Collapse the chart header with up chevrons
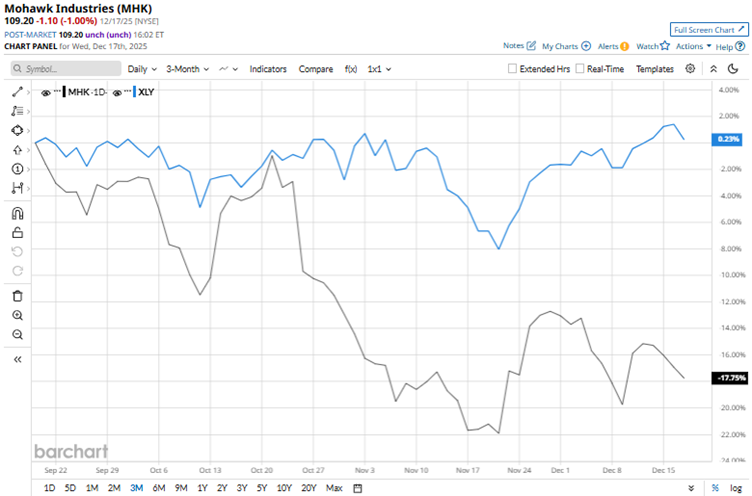 tap(714, 69)
